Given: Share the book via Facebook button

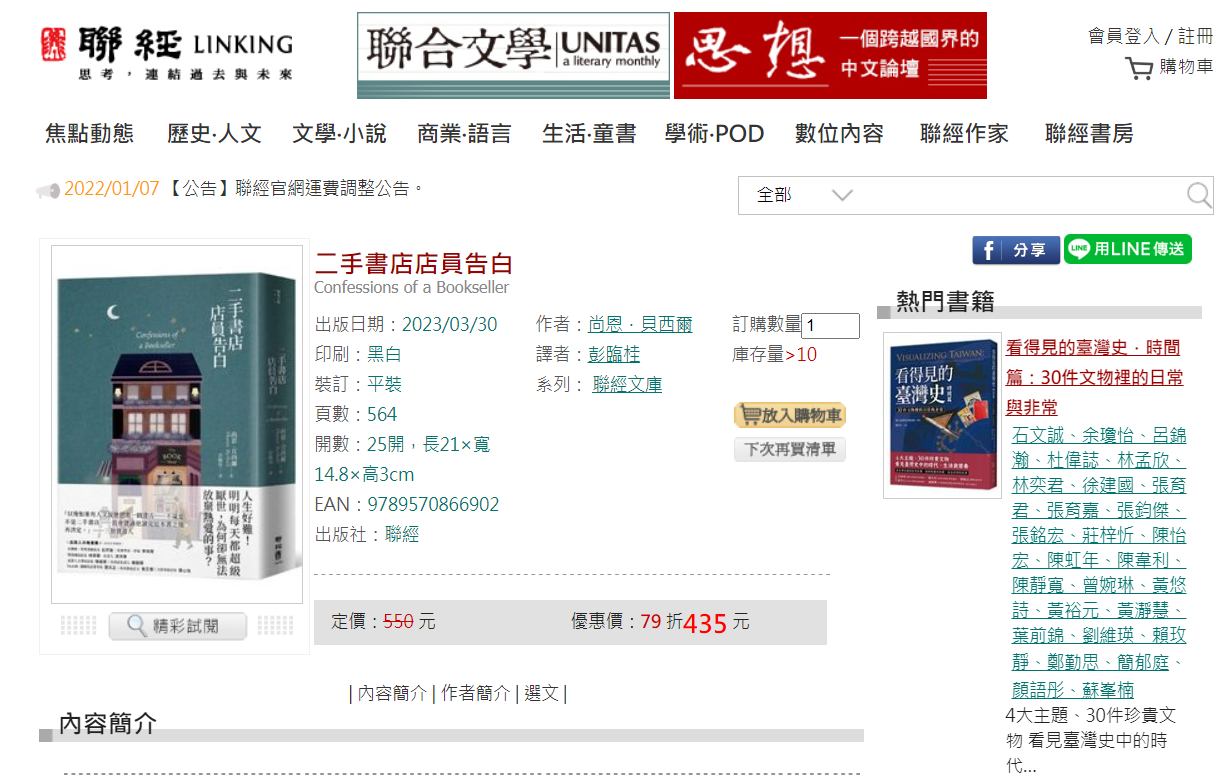Looking at the screenshot, I should 1016,250.
